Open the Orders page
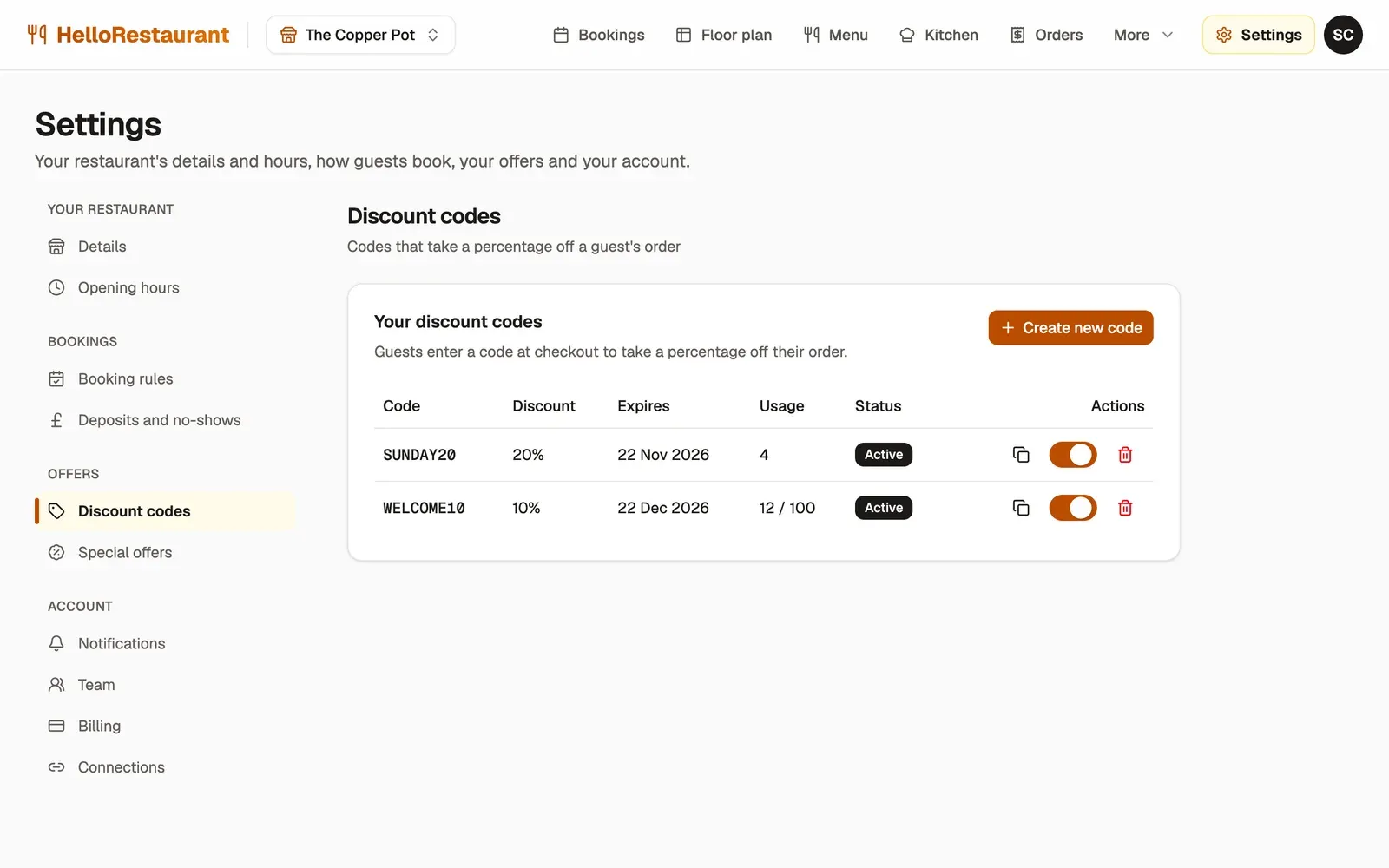The image size is (1389, 868). point(1046,35)
